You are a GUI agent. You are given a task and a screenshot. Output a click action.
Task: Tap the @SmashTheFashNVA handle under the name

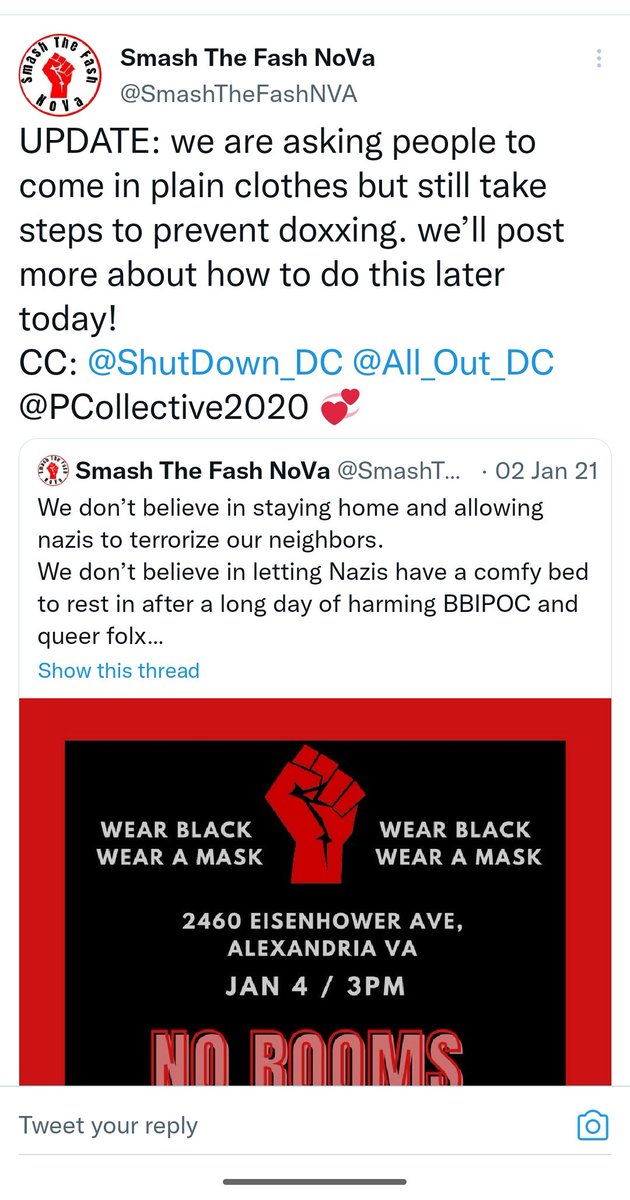(238, 94)
